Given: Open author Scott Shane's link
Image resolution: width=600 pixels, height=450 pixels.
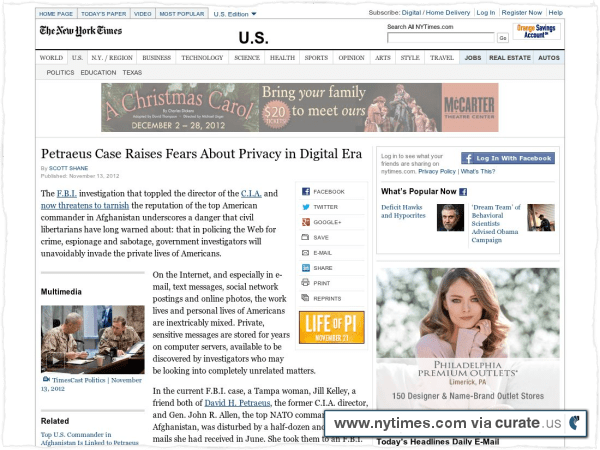Looking at the screenshot, I should pos(68,168).
